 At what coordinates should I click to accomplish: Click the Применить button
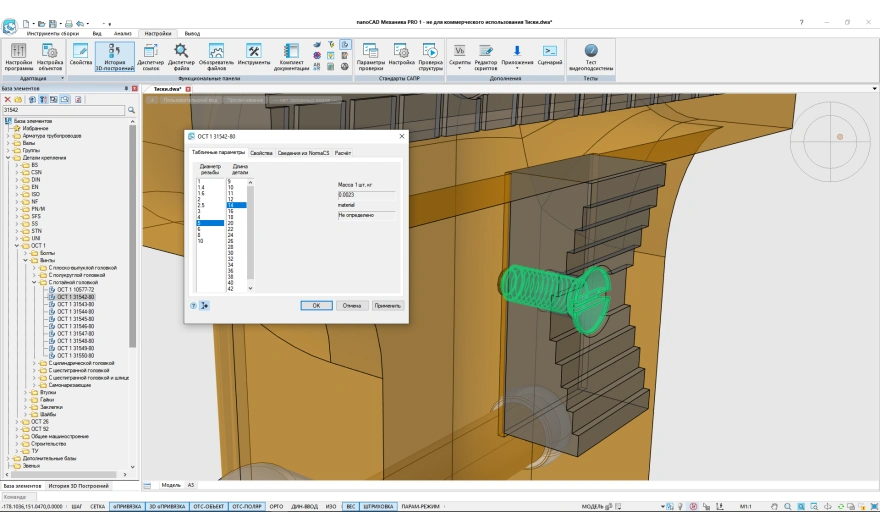coord(387,305)
